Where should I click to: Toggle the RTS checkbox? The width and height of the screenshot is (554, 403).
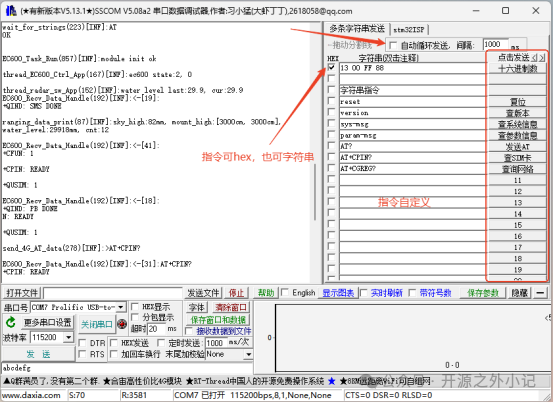[82, 354]
